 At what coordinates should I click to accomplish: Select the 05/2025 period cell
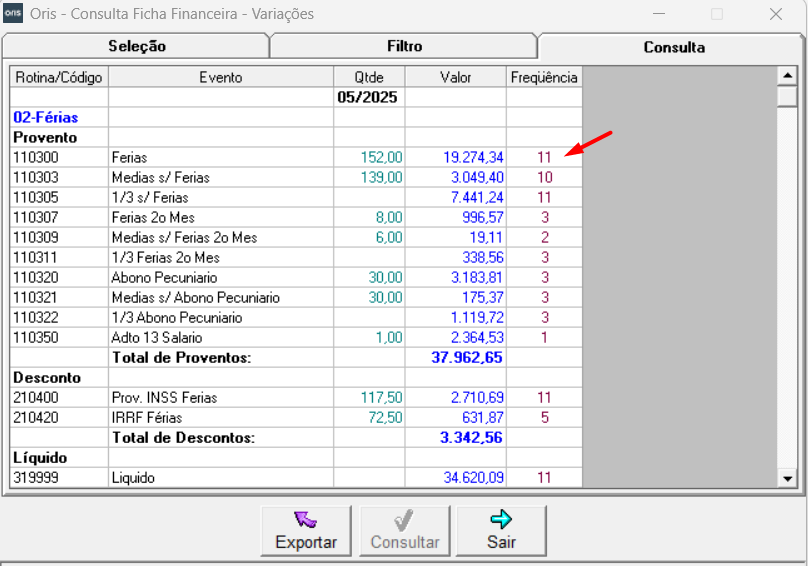click(x=367, y=97)
